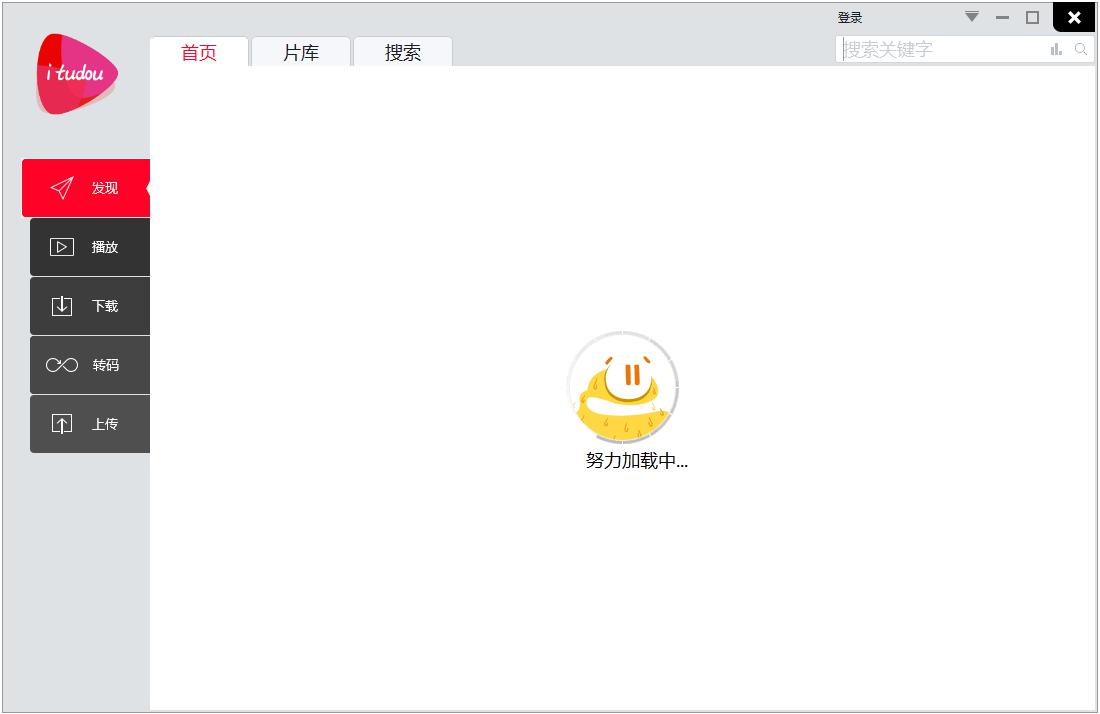
Task: Open the 发现 discover section
Action: pos(86,188)
